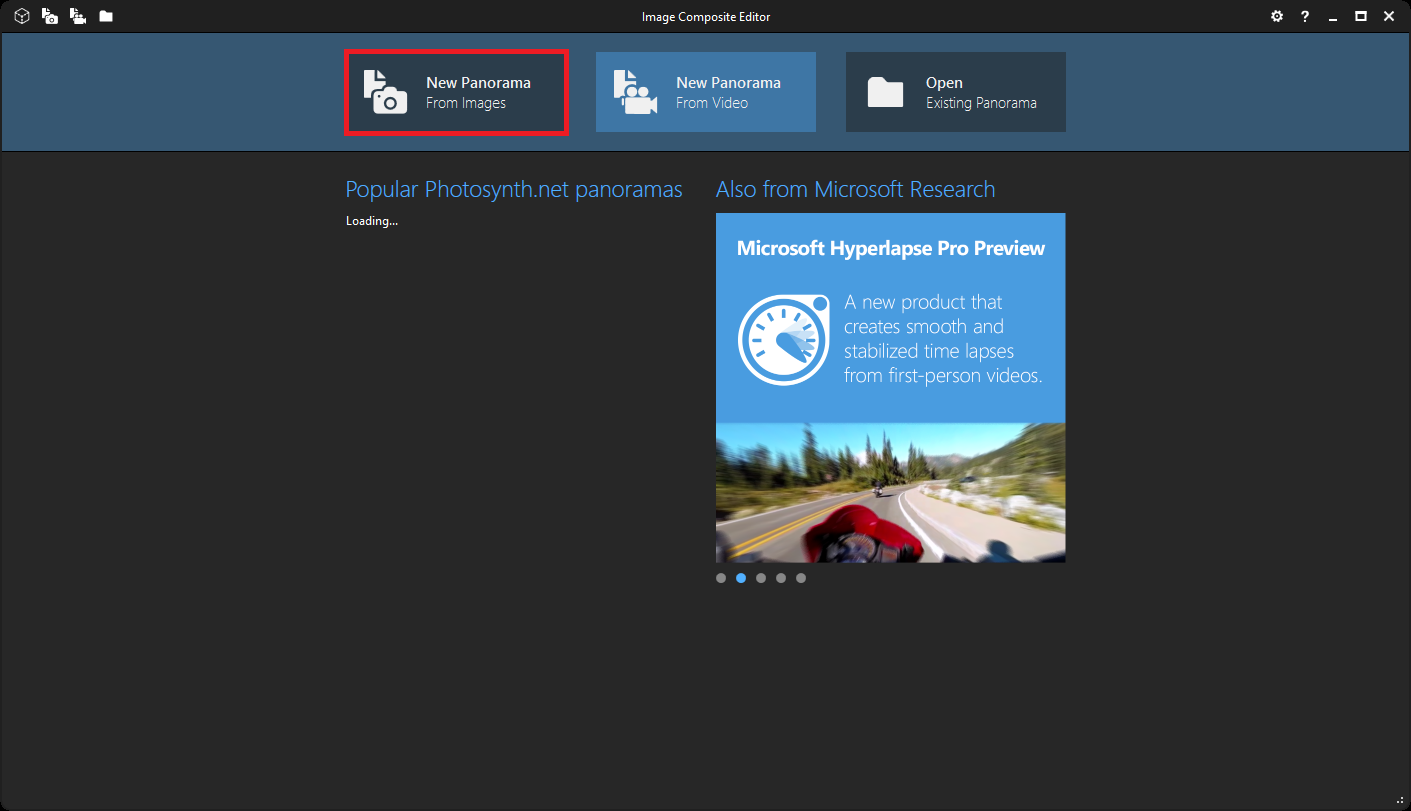Open help via the question mark icon
1411x811 pixels.
click(1305, 16)
